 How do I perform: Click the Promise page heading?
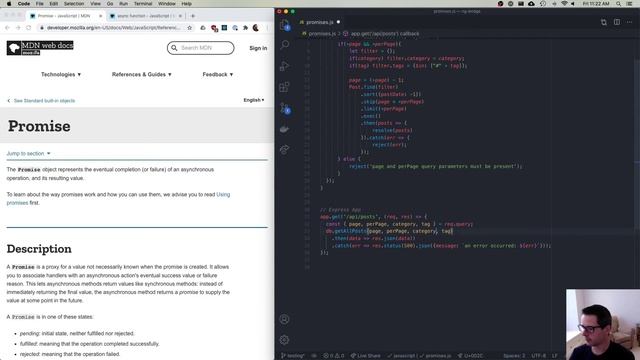(39, 126)
